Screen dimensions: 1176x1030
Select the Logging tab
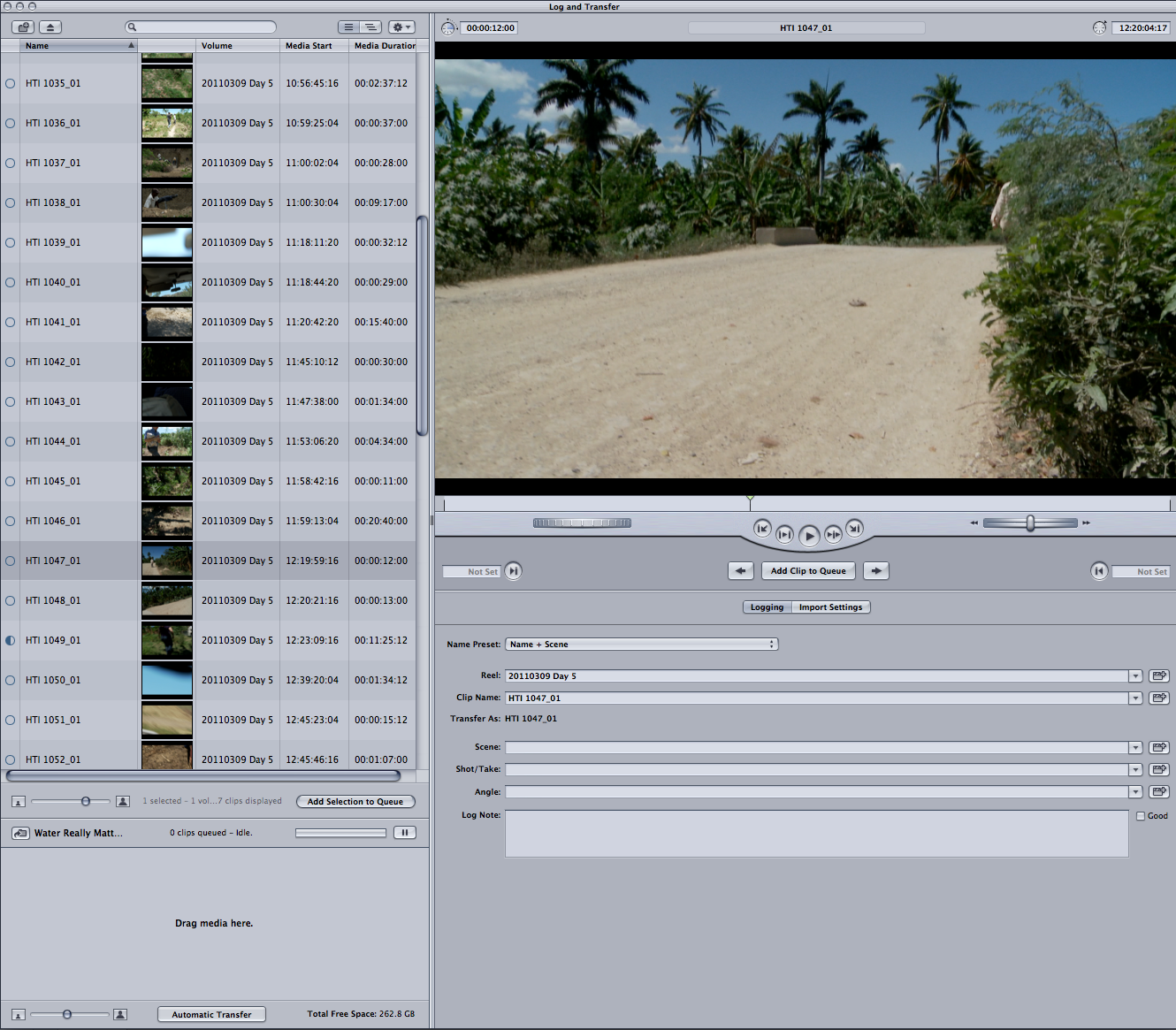pos(767,607)
